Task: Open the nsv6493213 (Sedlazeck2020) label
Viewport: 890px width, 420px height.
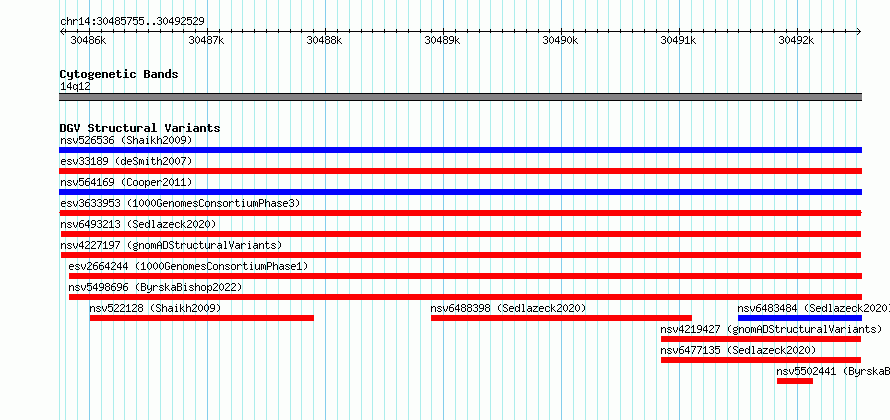Action: point(138,224)
